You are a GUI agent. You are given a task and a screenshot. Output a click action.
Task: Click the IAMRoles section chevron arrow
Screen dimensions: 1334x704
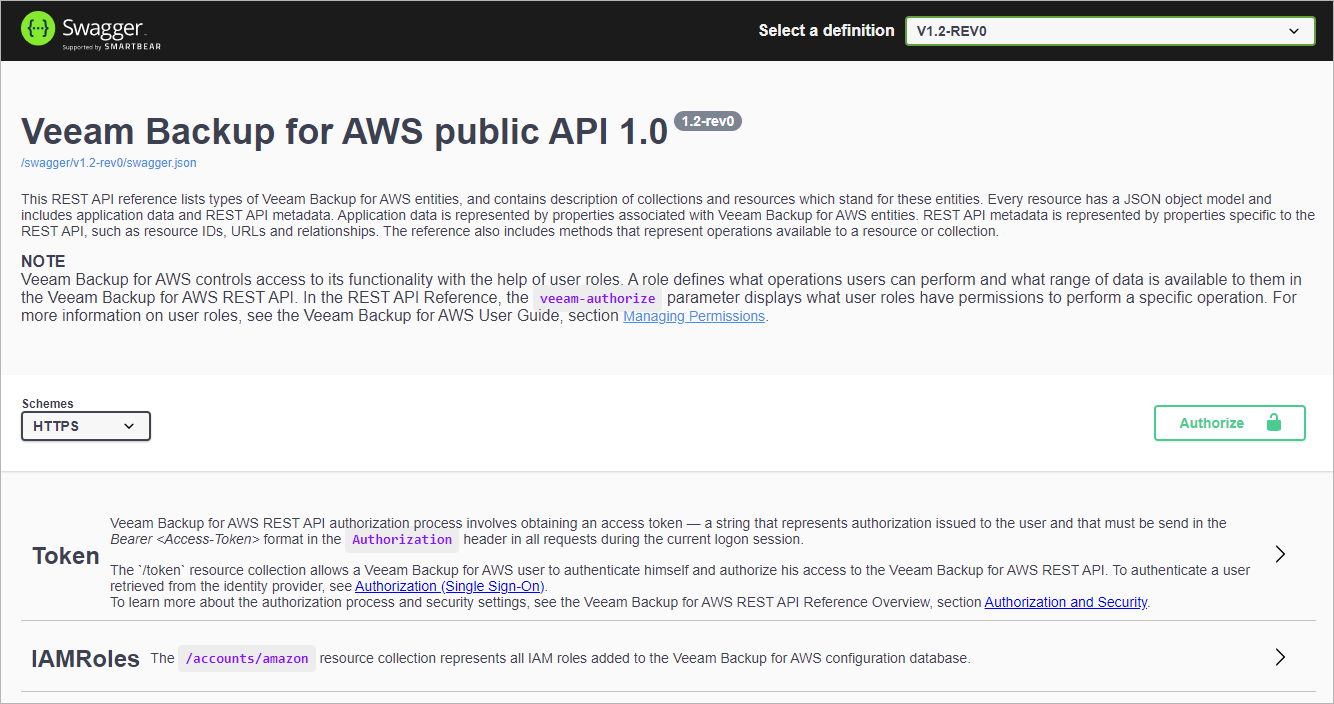coord(1279,657)
